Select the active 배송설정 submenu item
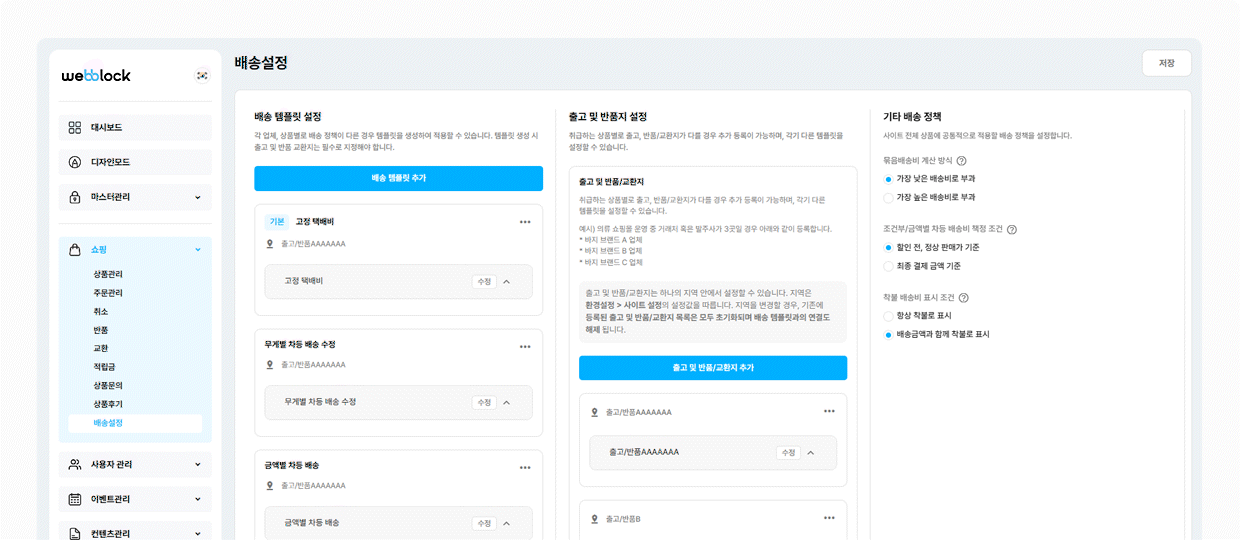Image resolution: width=1240 pixels, height=540 pixels. tap(135, 423)
